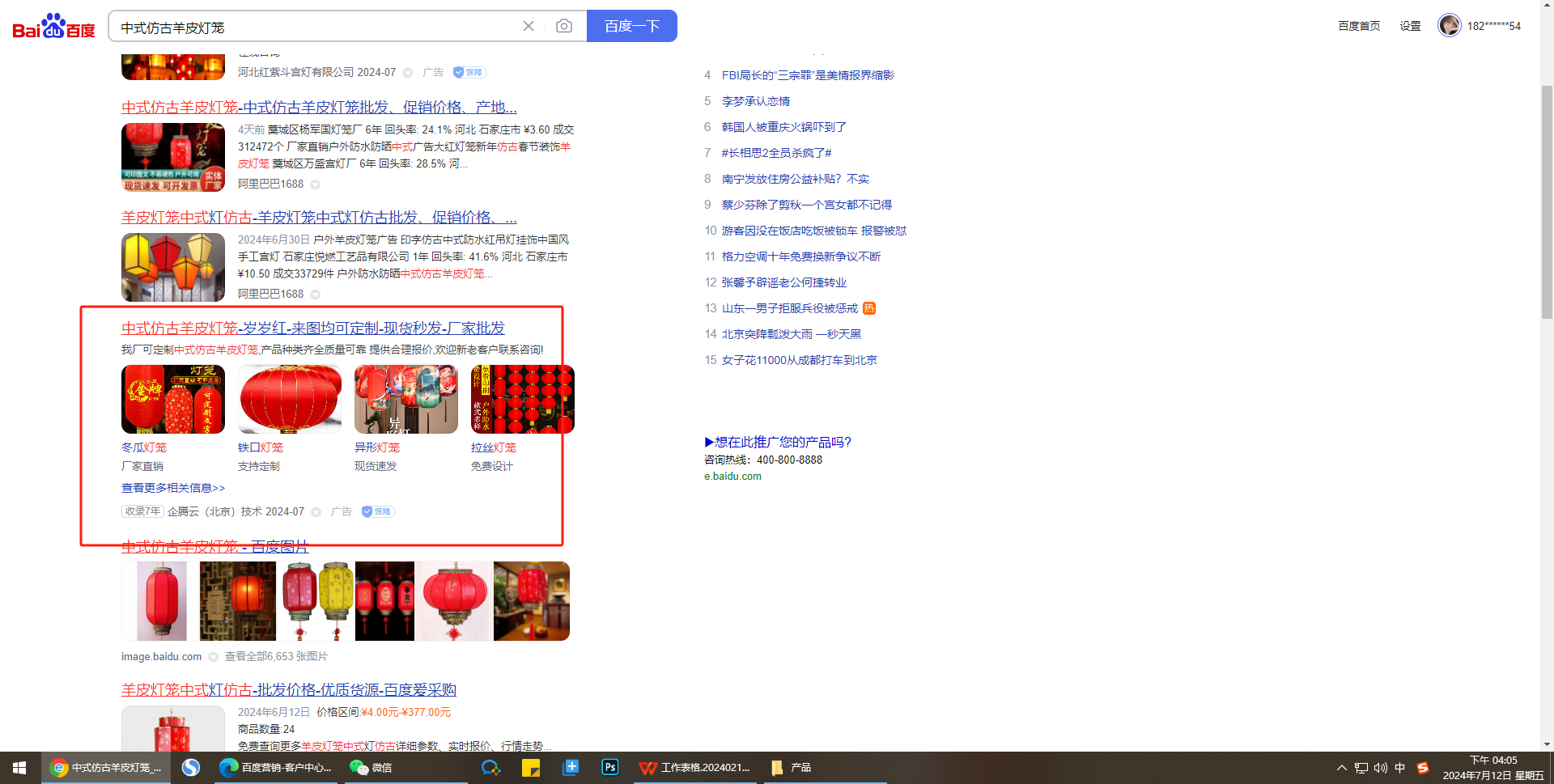
Task: Click the 保障 badge beside 河北紫斗宫灯有限公司
Action: click(469, 72)
